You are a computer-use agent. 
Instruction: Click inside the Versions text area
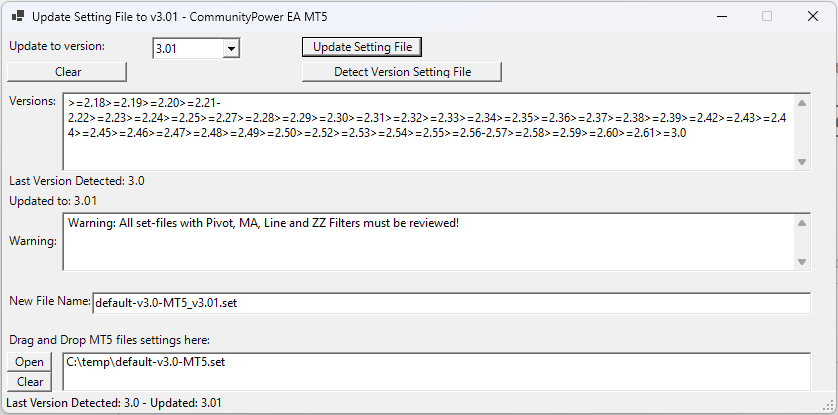(x=429, y=132)
